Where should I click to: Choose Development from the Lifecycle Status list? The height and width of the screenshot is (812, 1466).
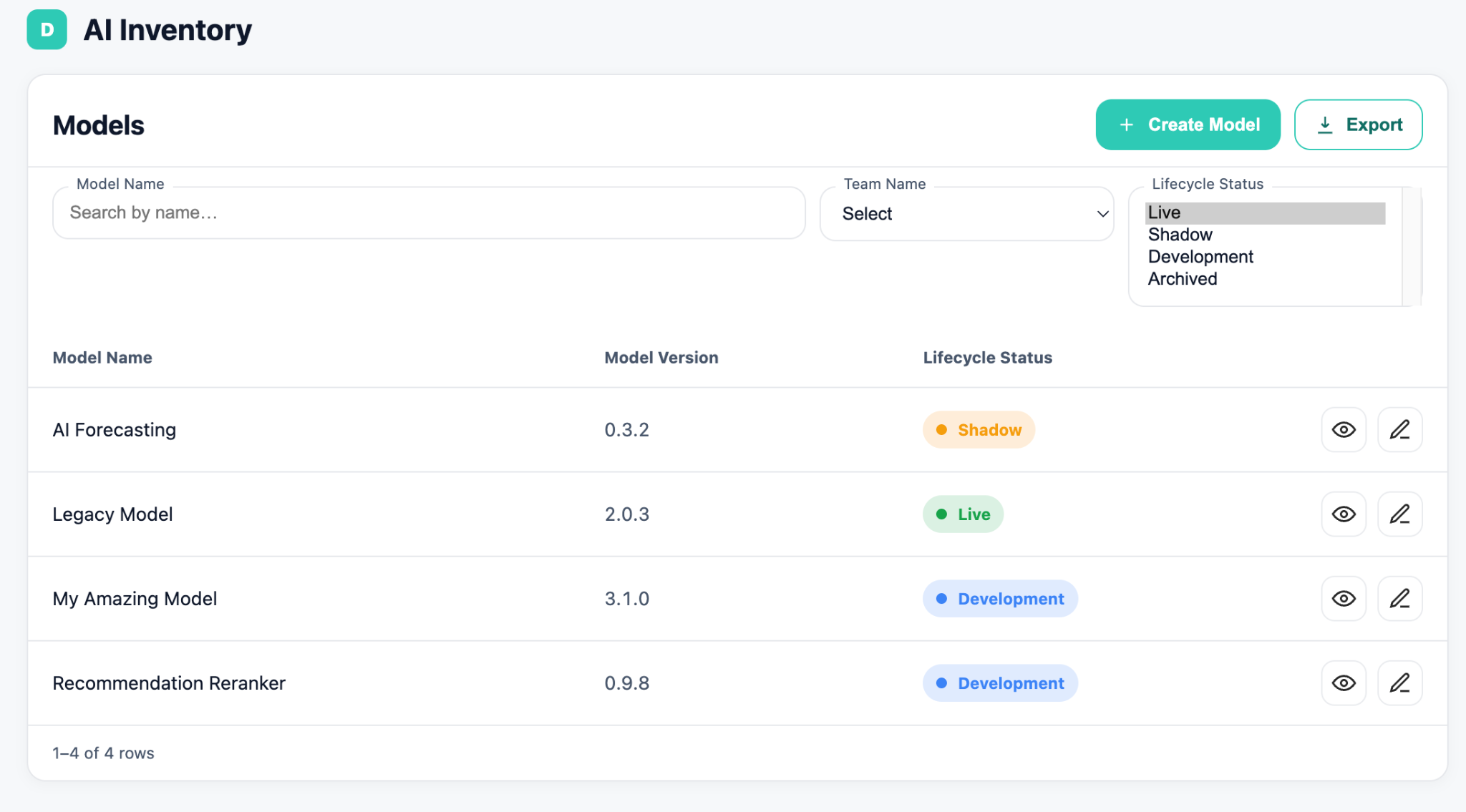pyautogui.click(x=1200, y=256)
